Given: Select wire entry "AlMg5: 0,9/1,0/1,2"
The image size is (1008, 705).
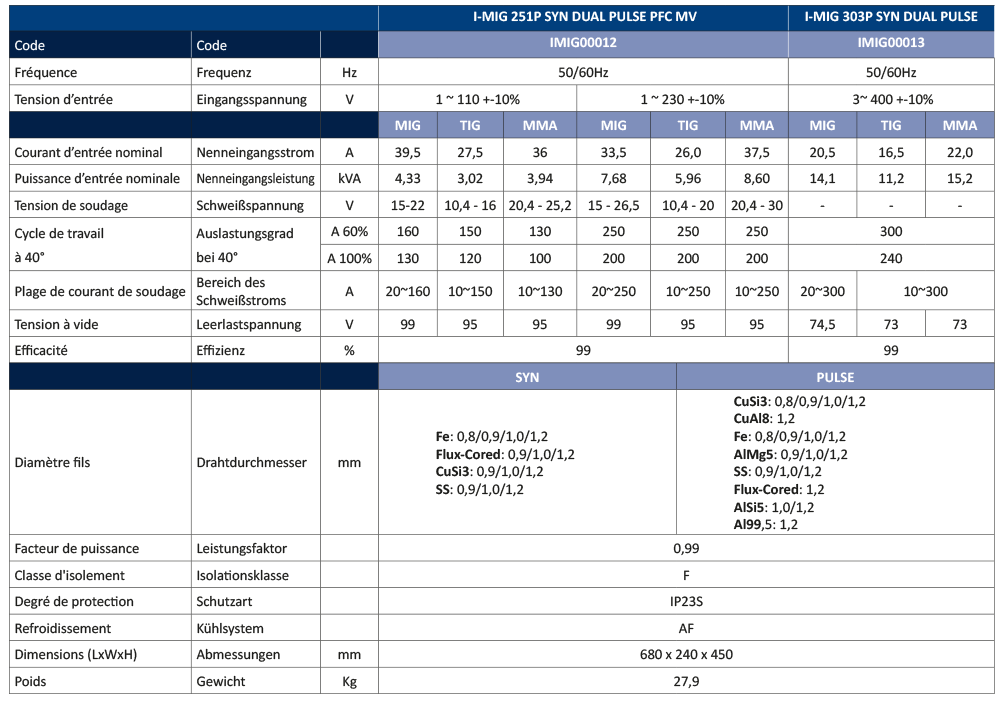Looking at the screenshot, I should (x=791, y=454).
